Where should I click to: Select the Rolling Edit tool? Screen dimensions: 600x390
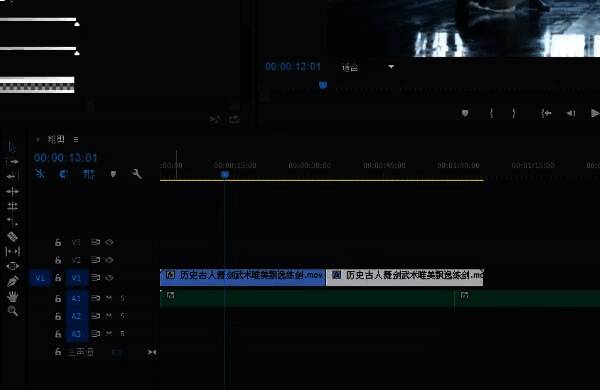pos(13,206)
